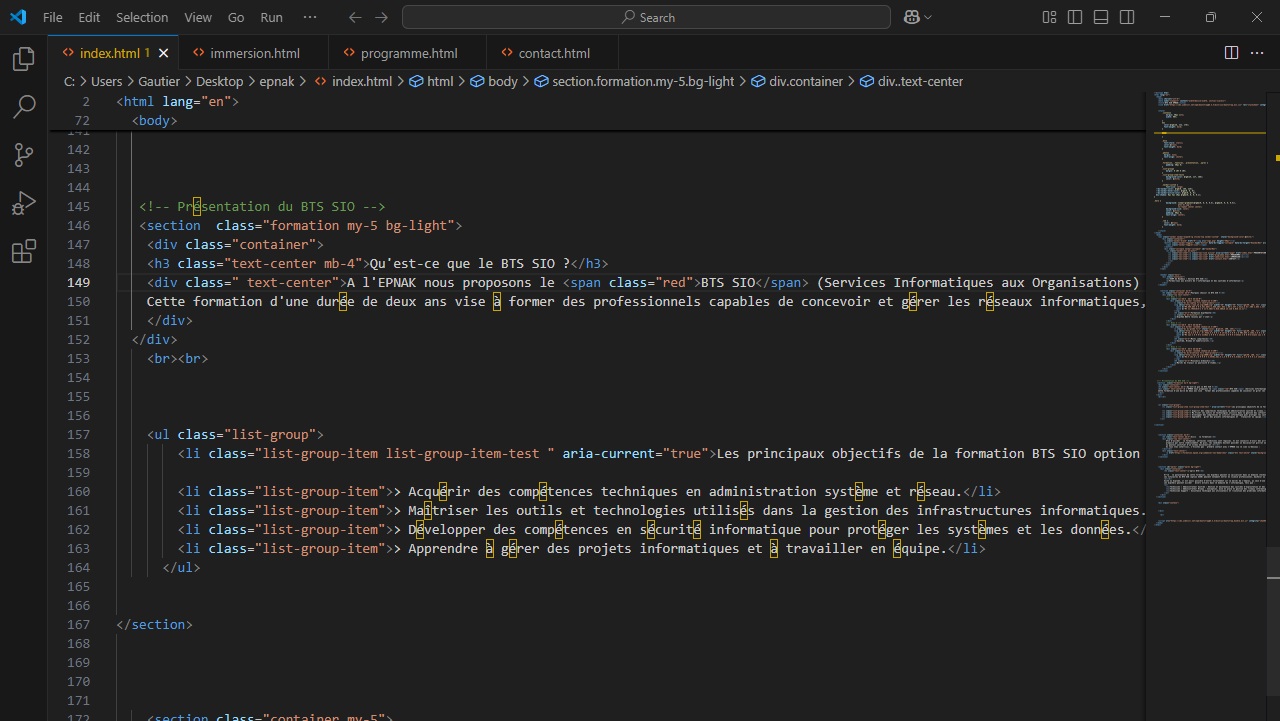Toggle the secondary side bar
Screen dimensions: 1280x721
tap(1127, 17)
